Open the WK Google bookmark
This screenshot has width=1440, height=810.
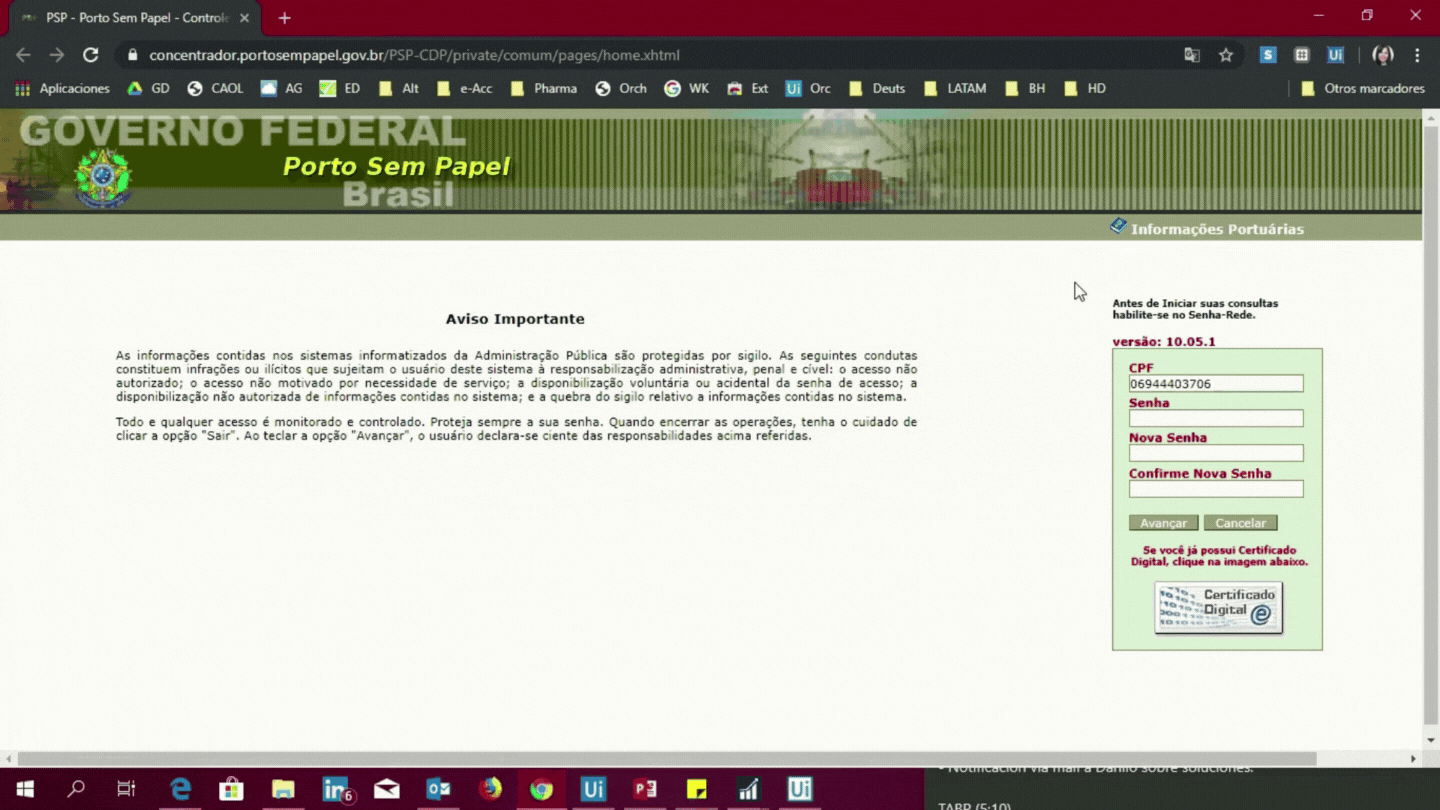pos(686,88)
